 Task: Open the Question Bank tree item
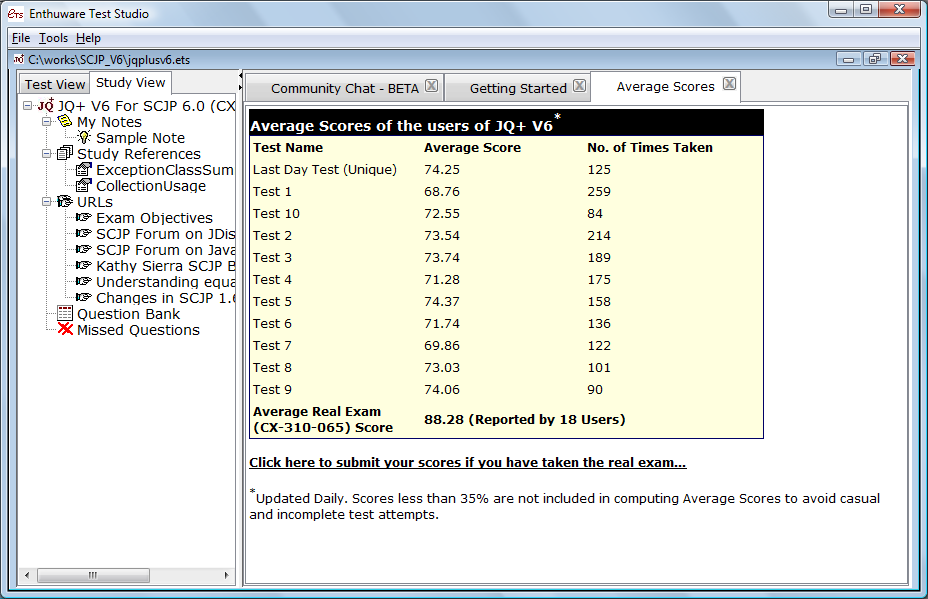128,314
